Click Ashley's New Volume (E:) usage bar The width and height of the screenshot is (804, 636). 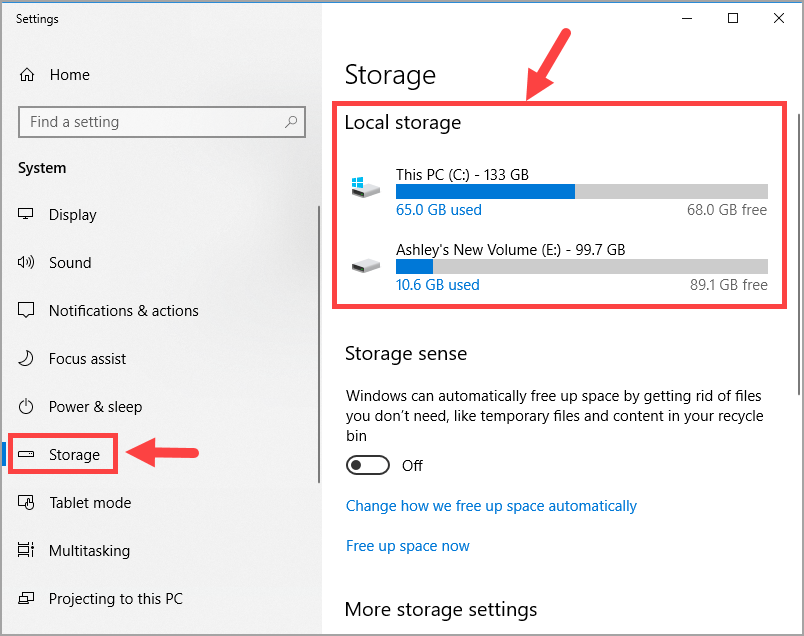coord(581,267)
